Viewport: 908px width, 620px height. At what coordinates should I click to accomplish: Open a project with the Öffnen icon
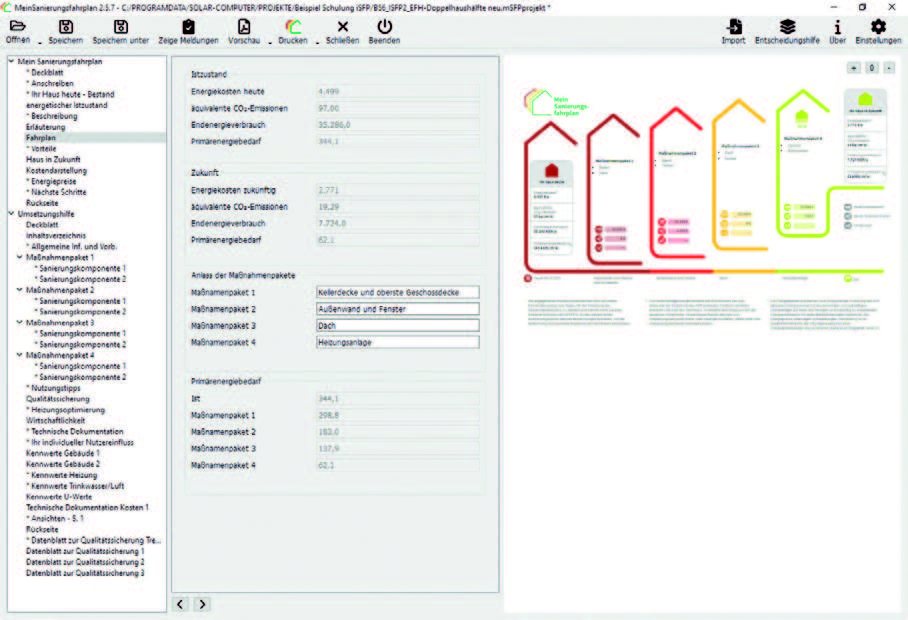(17, 27)
